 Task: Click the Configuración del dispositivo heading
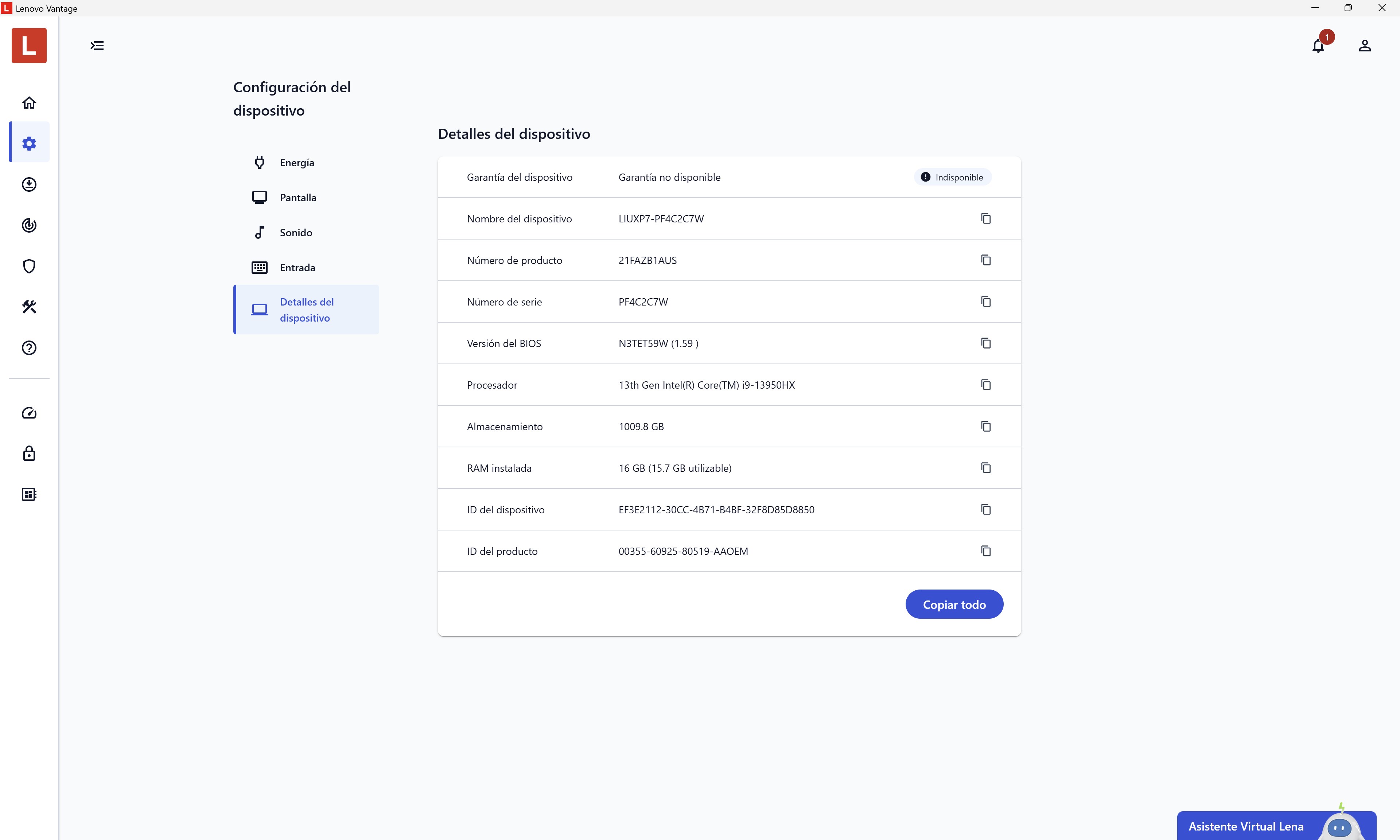click(292, 98)
